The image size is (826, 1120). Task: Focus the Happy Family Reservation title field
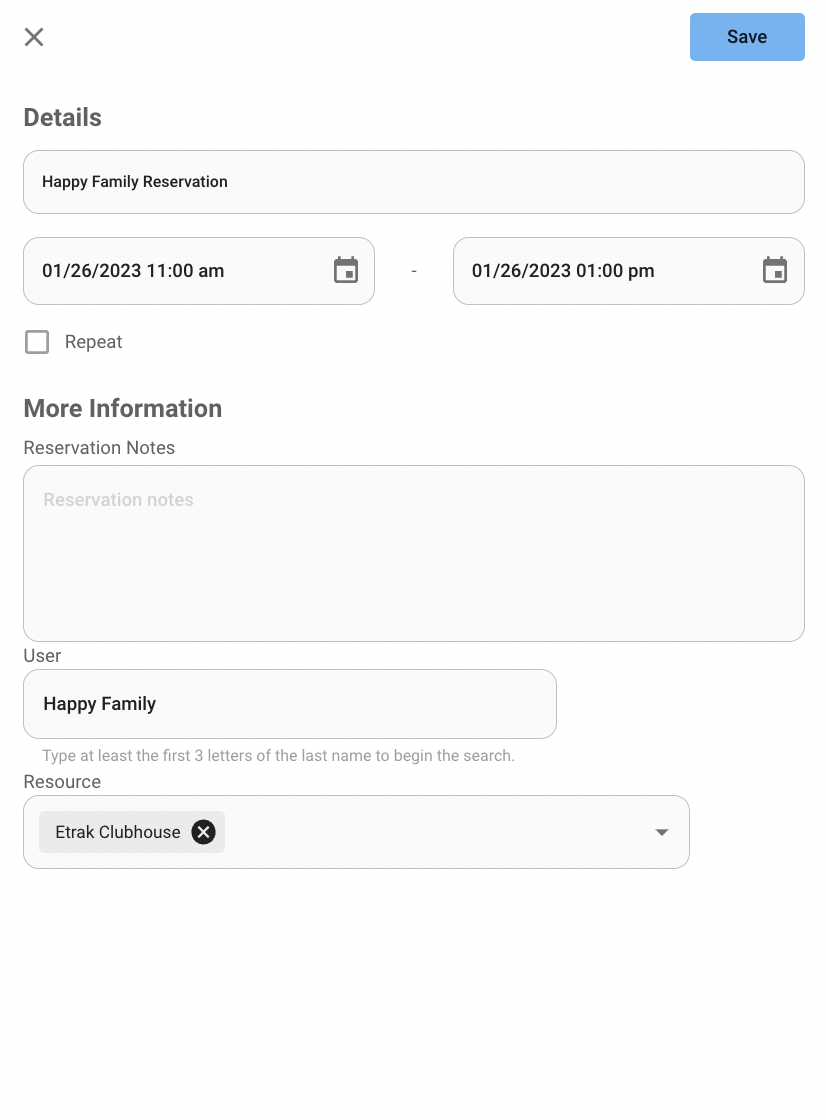[414, 182]
